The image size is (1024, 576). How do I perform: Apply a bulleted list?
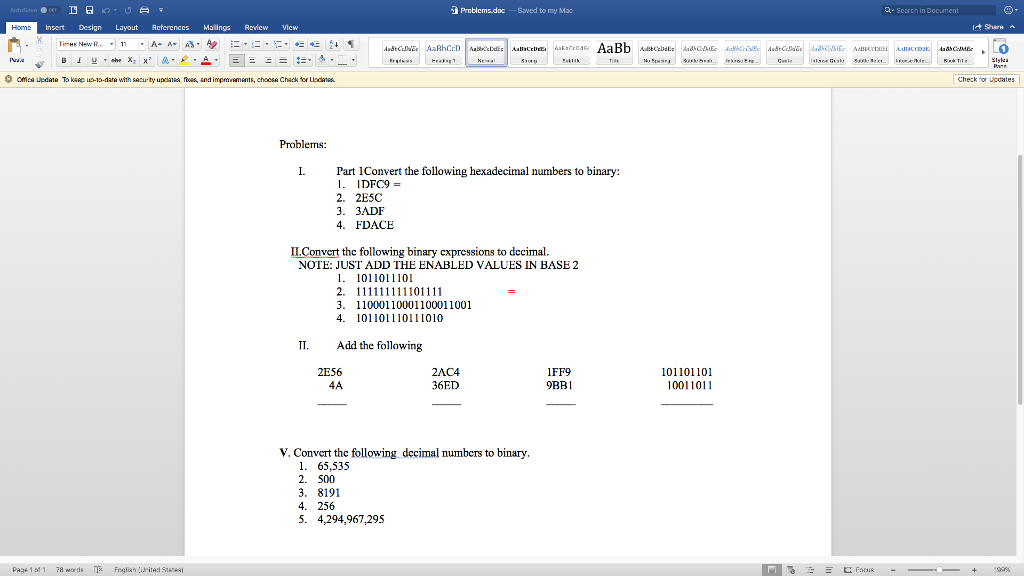click(x=235, y=44)
